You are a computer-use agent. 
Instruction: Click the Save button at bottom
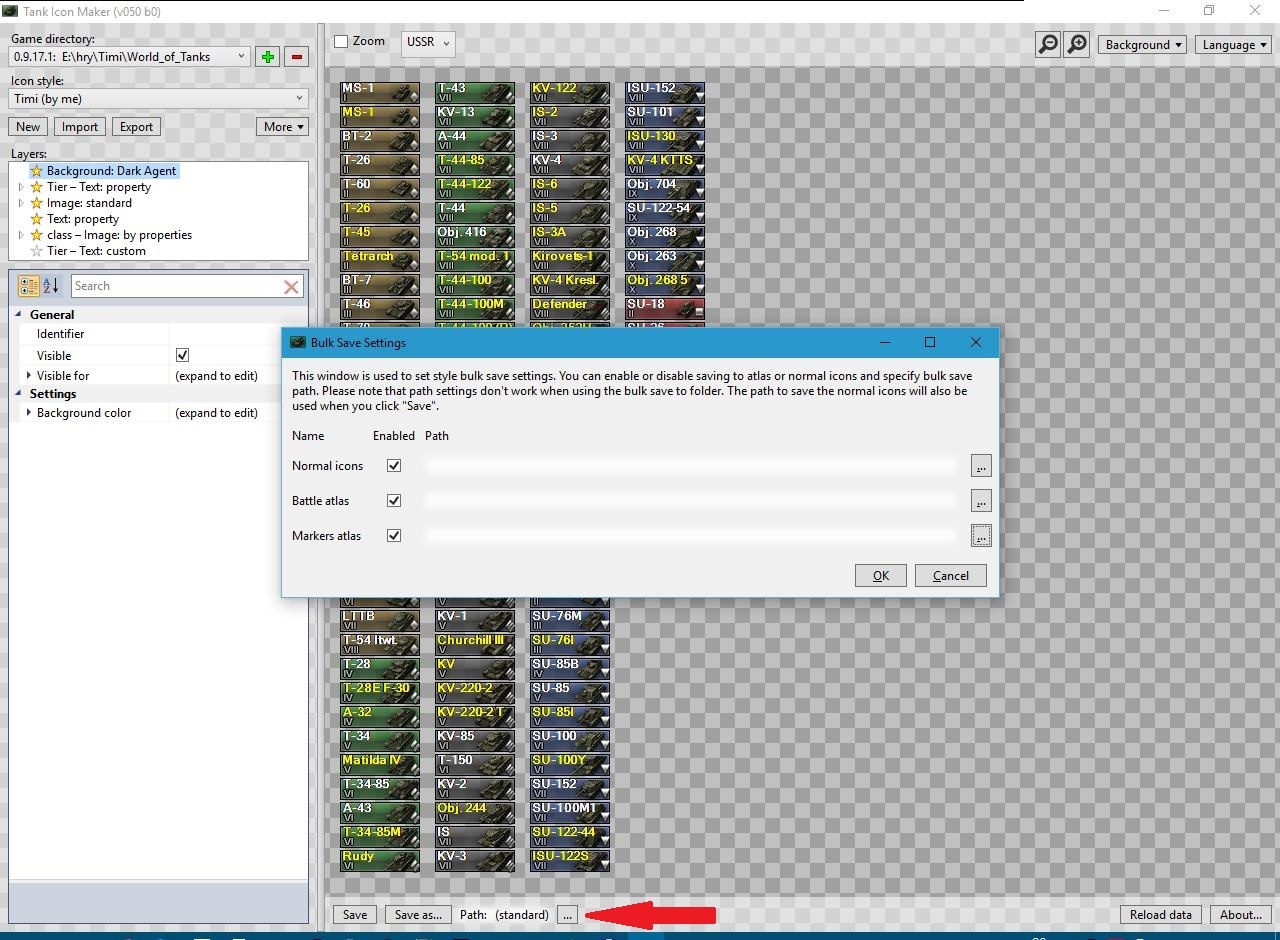[x=355, y=915]
